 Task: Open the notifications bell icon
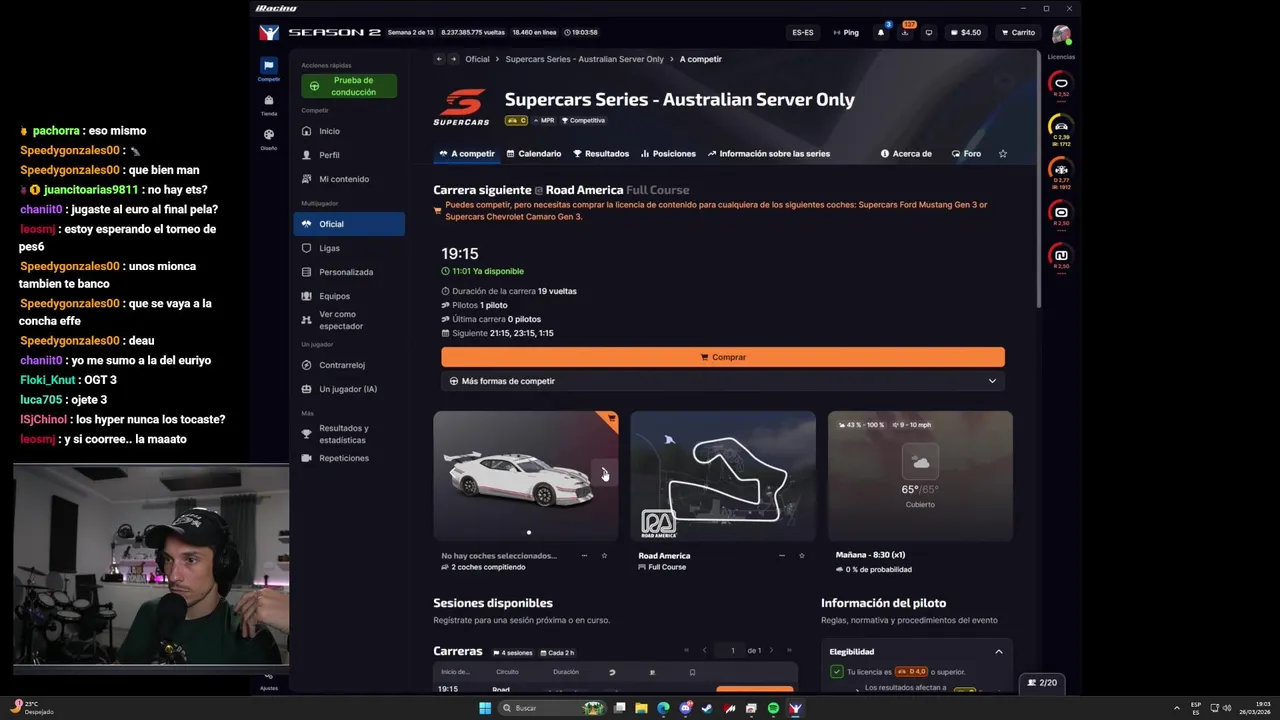881,32
